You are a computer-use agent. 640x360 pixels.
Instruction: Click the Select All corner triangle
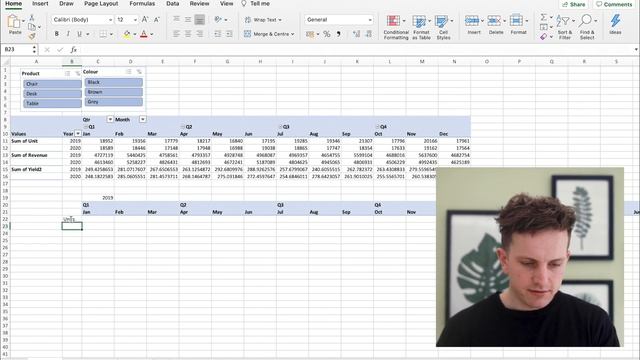tap(5, 62)
